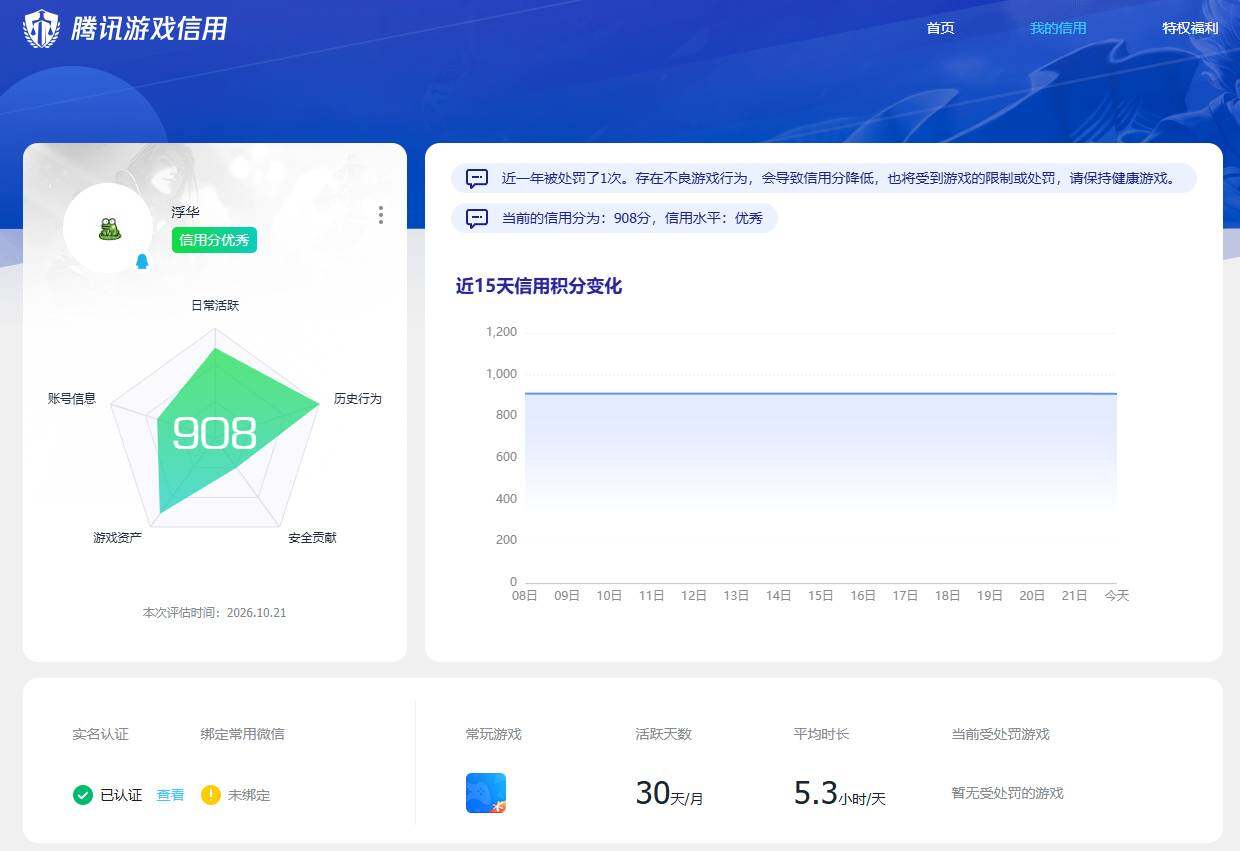The height and width of the screenshot is (851, 1240).
Task: Click the 今天 label on chart axis
Action: point(1116,595)
